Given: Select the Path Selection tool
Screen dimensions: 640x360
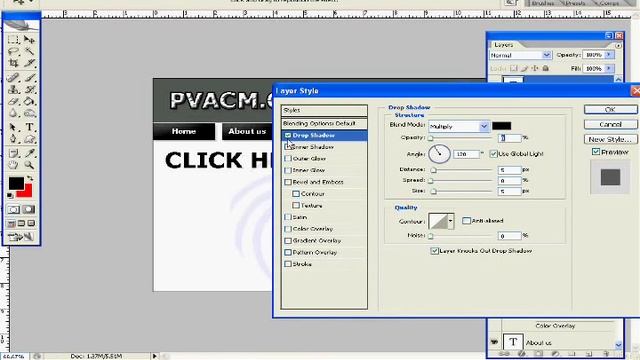Looking at the screenshot, I should point(13,127).
